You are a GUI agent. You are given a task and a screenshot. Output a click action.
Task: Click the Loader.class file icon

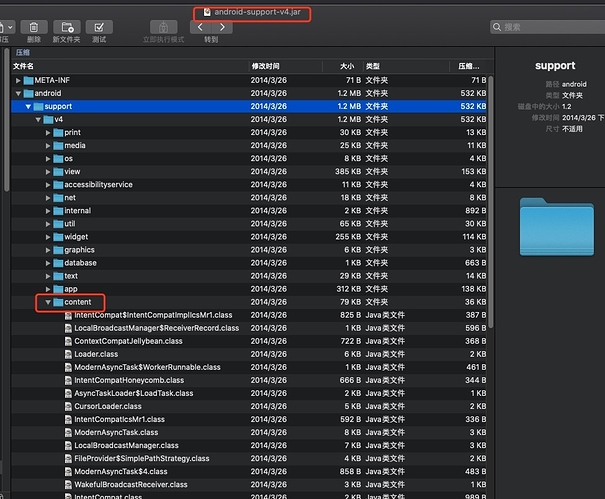pyautogui.click(x=68, y=354)
